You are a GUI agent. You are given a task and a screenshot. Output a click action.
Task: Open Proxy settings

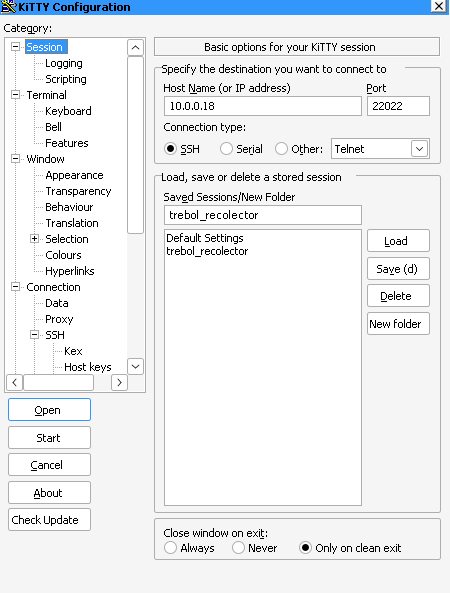pyautogui.click(x=59, y=319)
